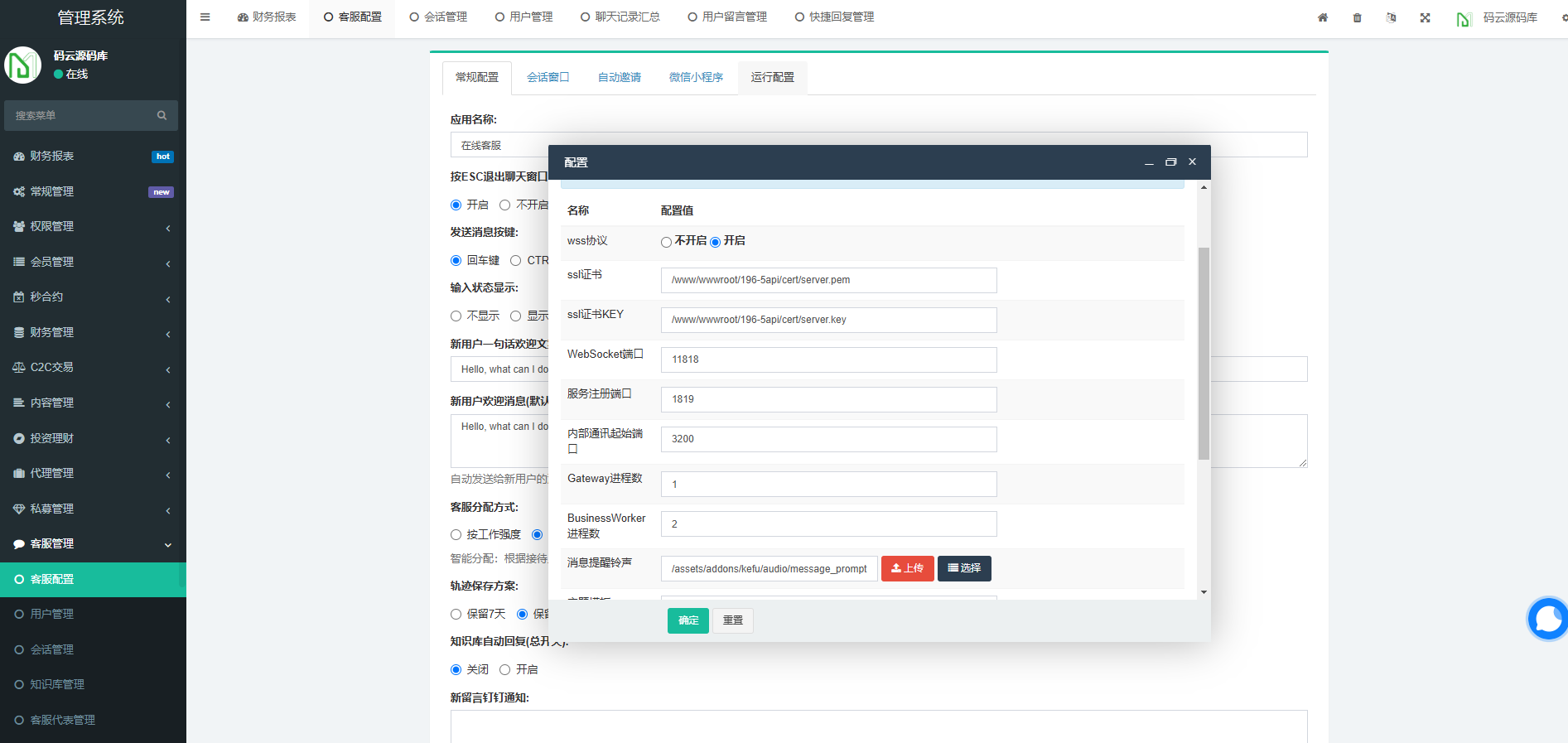Click the trash icon to clear cache
1568x743 pixels.
click(1357, 17)
